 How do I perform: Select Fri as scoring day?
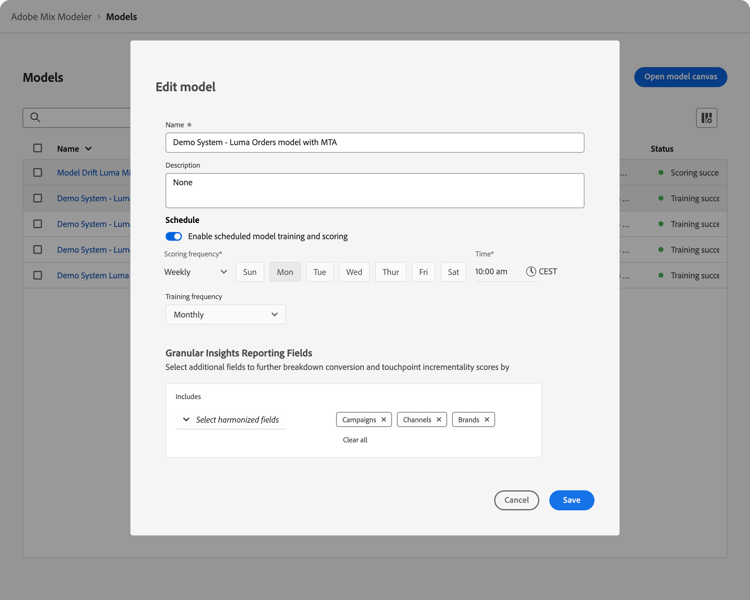click(x=423, y=272)
